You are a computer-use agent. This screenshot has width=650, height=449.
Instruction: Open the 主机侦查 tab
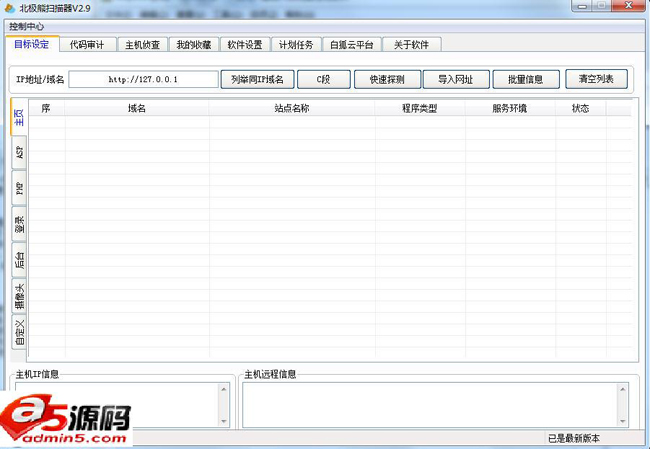[143, 44]
